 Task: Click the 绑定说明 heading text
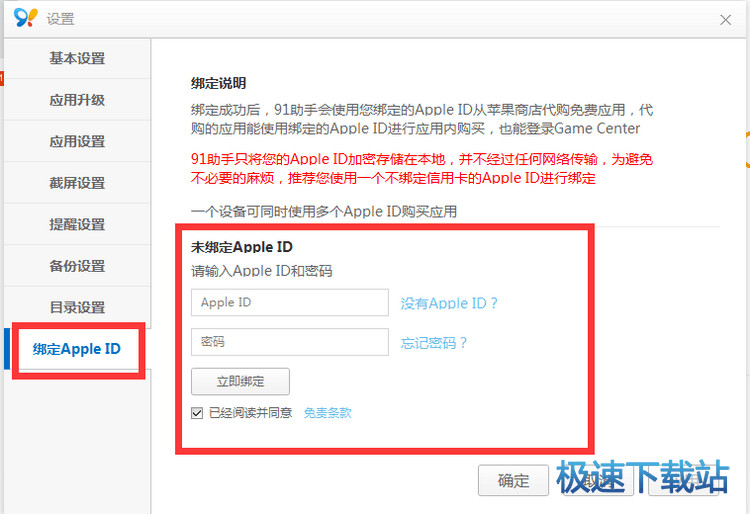(x=218, y=83)
